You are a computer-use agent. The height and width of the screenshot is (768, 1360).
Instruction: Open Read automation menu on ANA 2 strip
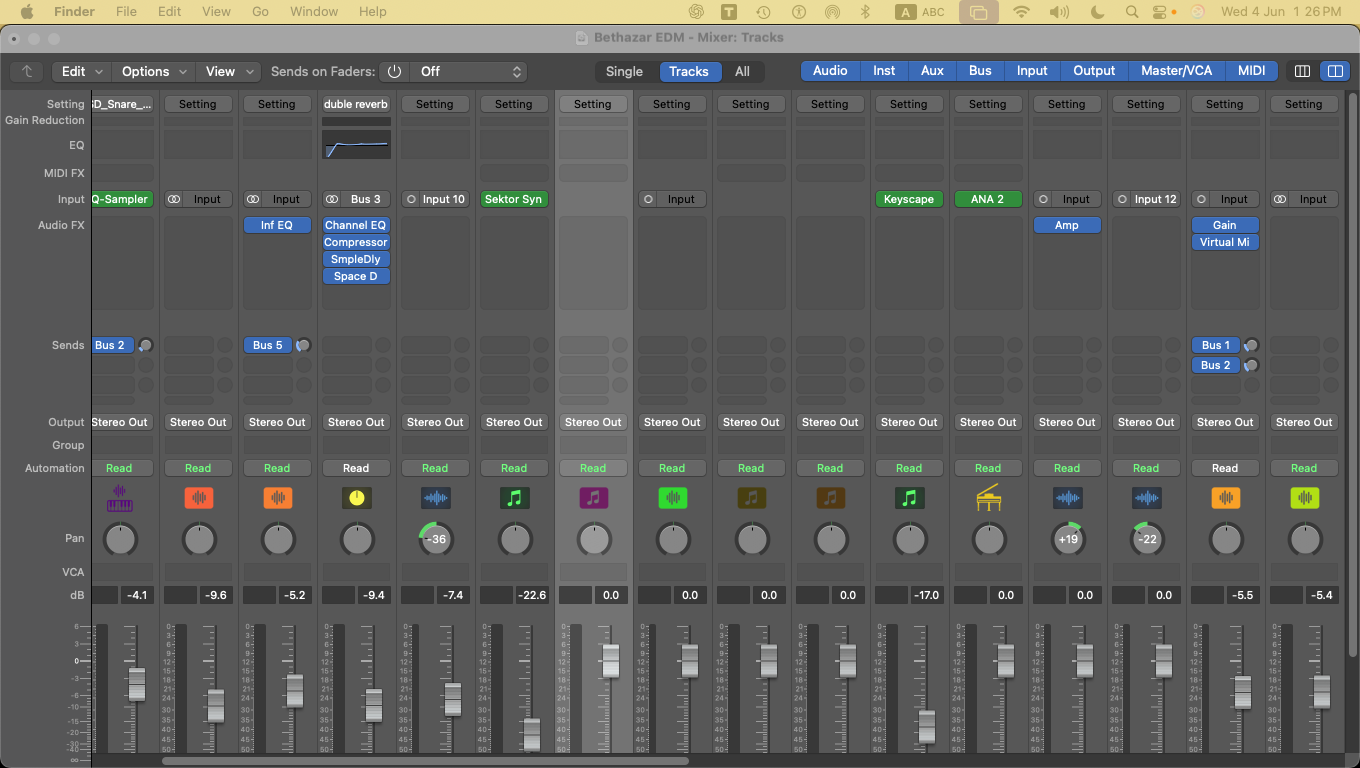coord(988,468)
